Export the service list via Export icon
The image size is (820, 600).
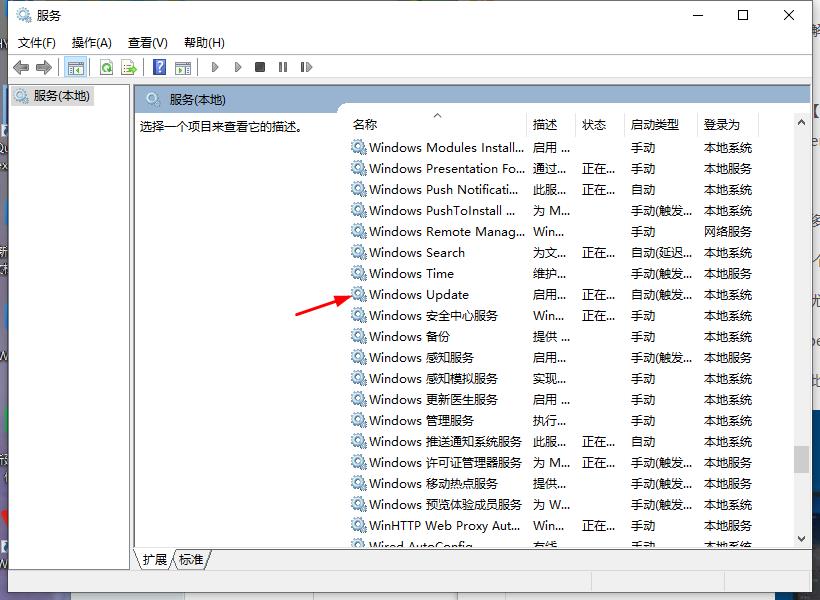tap(128, 67)
